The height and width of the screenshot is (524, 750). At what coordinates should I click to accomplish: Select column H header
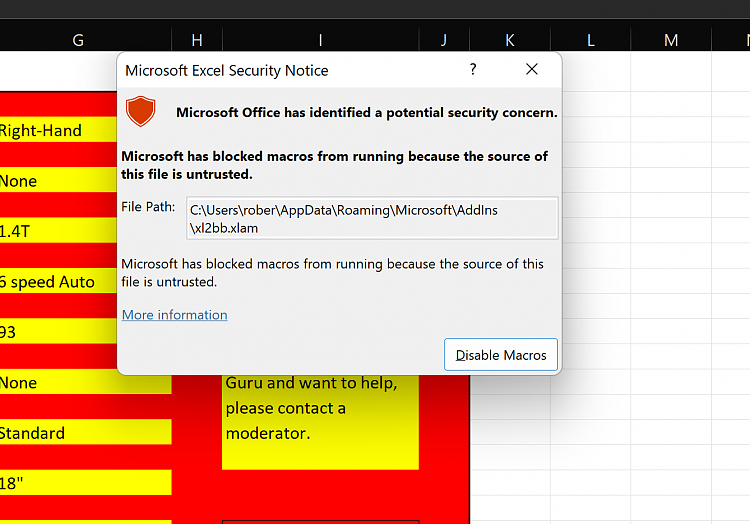click(197, 40)
